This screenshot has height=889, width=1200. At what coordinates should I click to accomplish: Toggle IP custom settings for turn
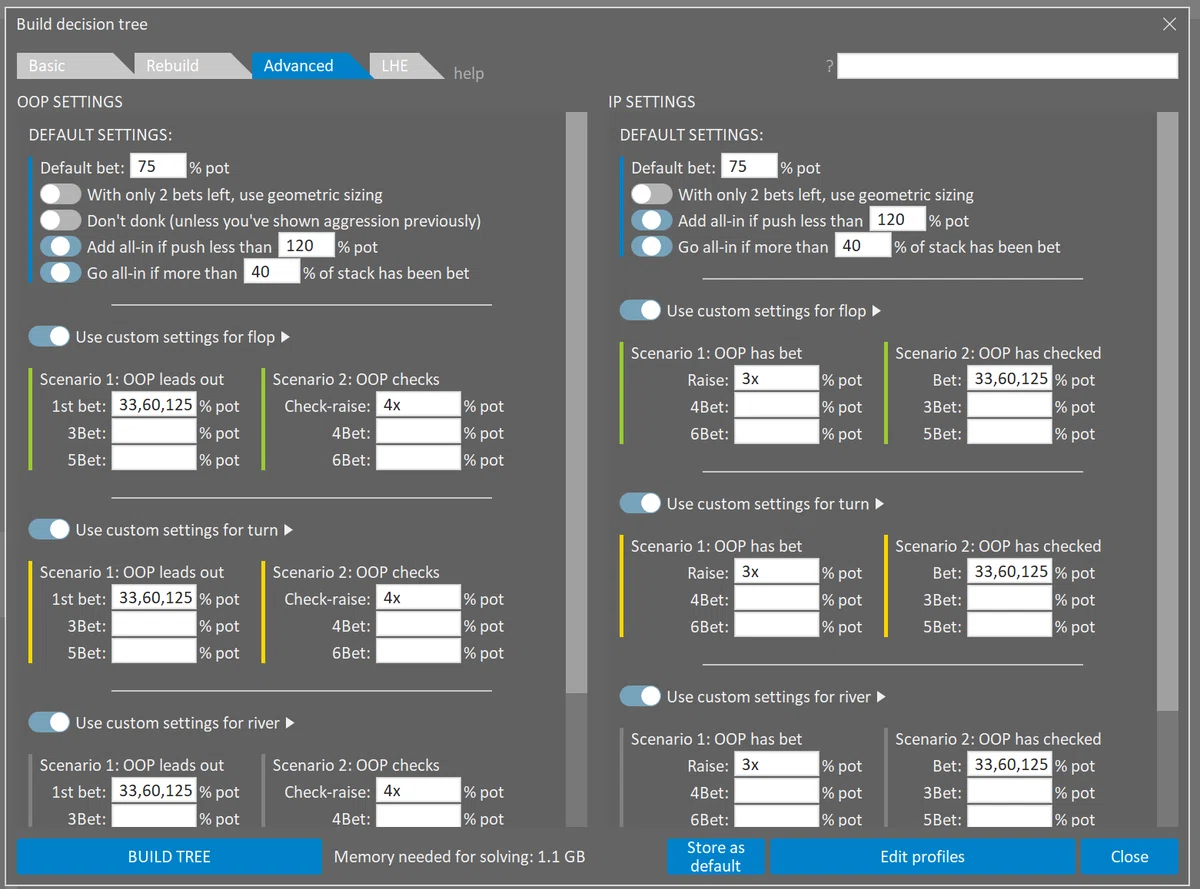pos(640,504)
